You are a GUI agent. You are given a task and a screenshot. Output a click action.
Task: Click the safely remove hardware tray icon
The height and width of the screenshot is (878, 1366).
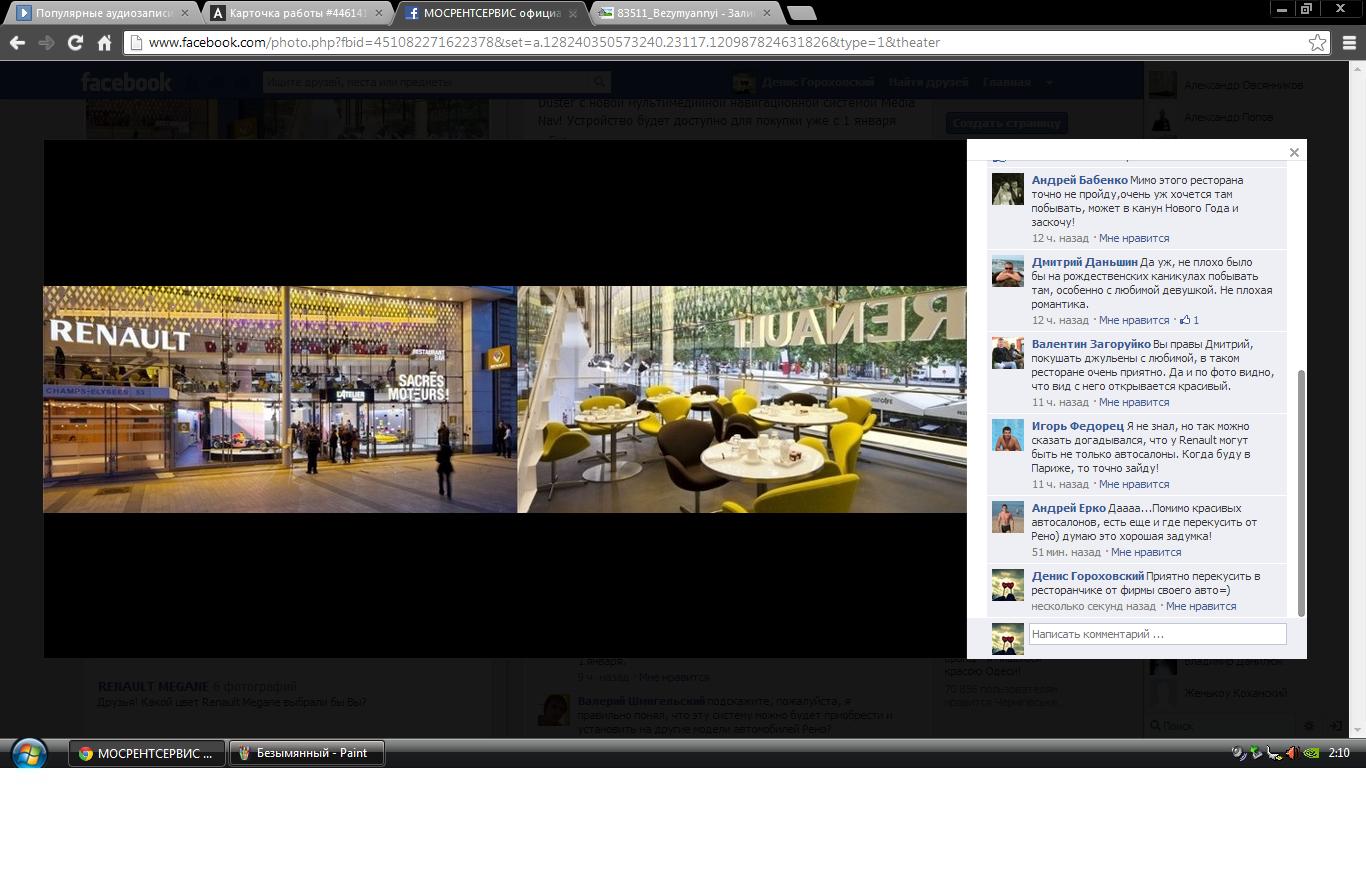point(1255,753)
